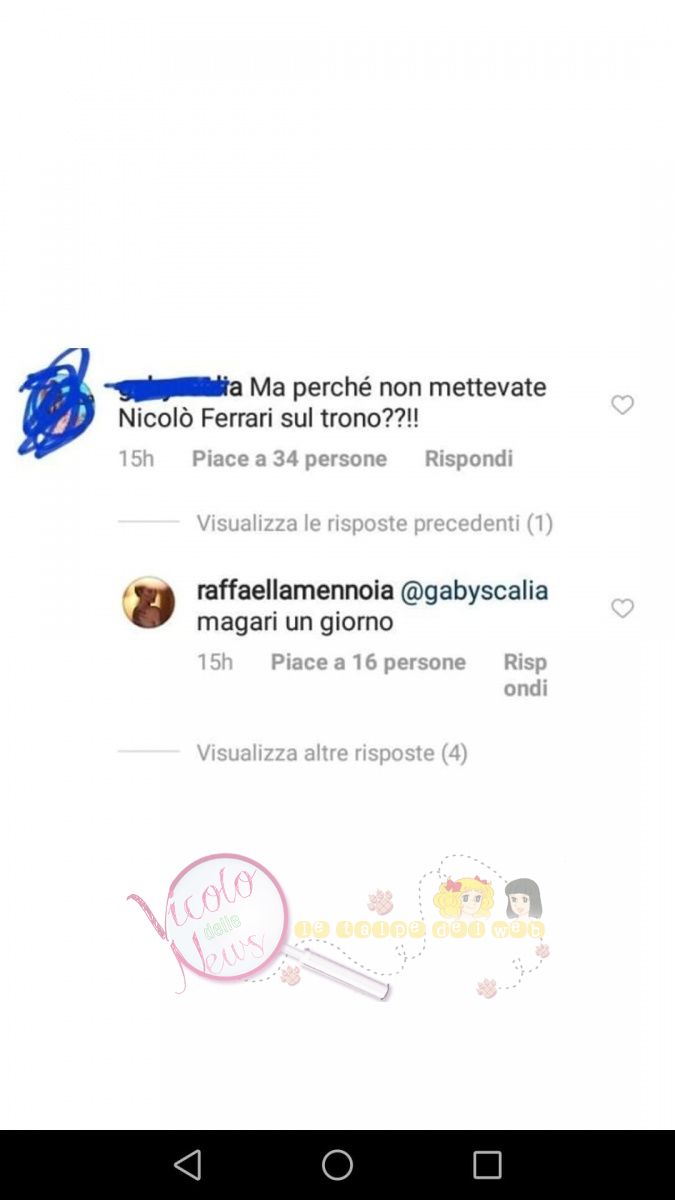Screen dimensions: 675x1200
Task: Expand Visualizza altre risposte (4)
Action: pyautogui.click(x=332, y=753)
